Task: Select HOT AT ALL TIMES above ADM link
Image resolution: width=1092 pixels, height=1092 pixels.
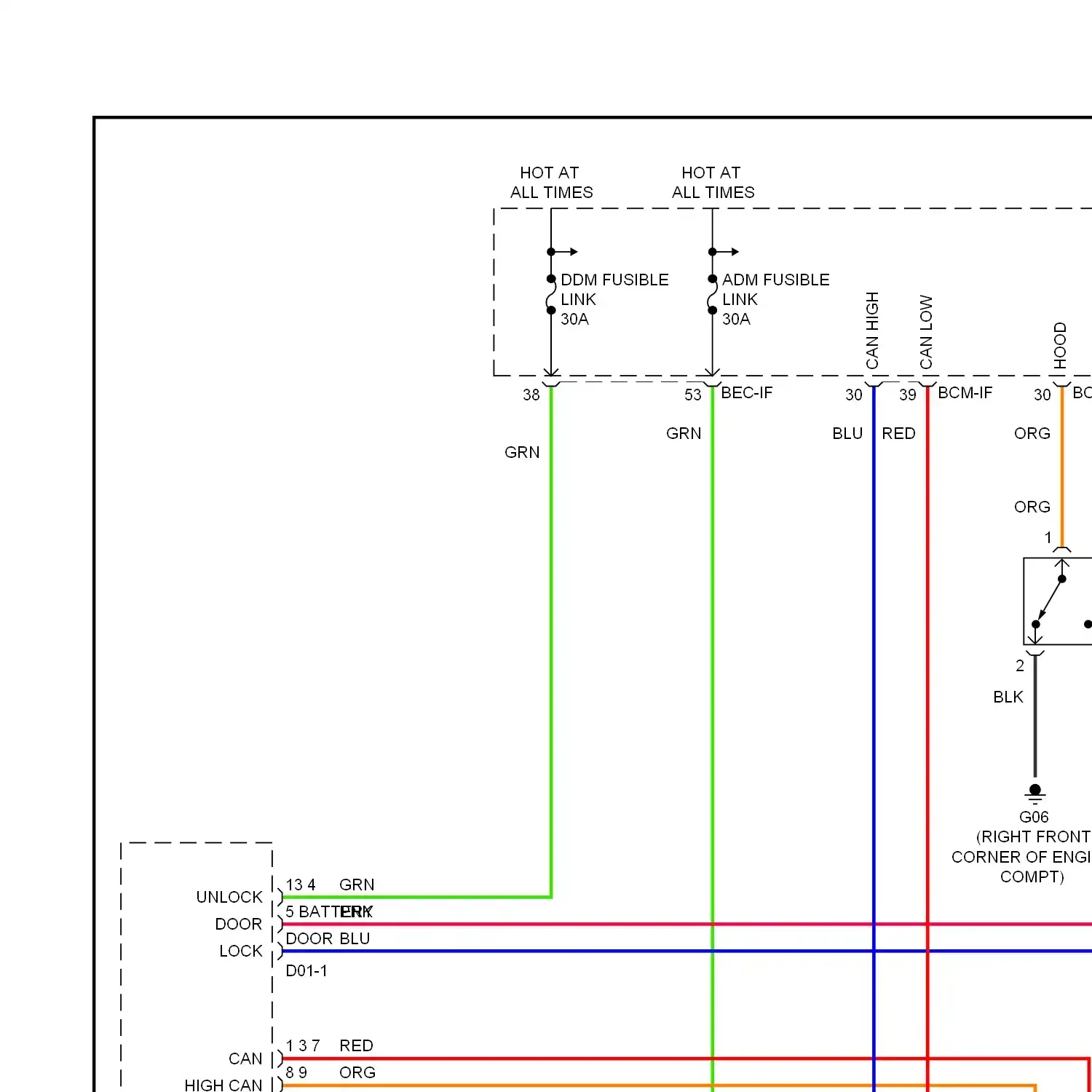Action: pyautogui.click(x=713, y=183)
